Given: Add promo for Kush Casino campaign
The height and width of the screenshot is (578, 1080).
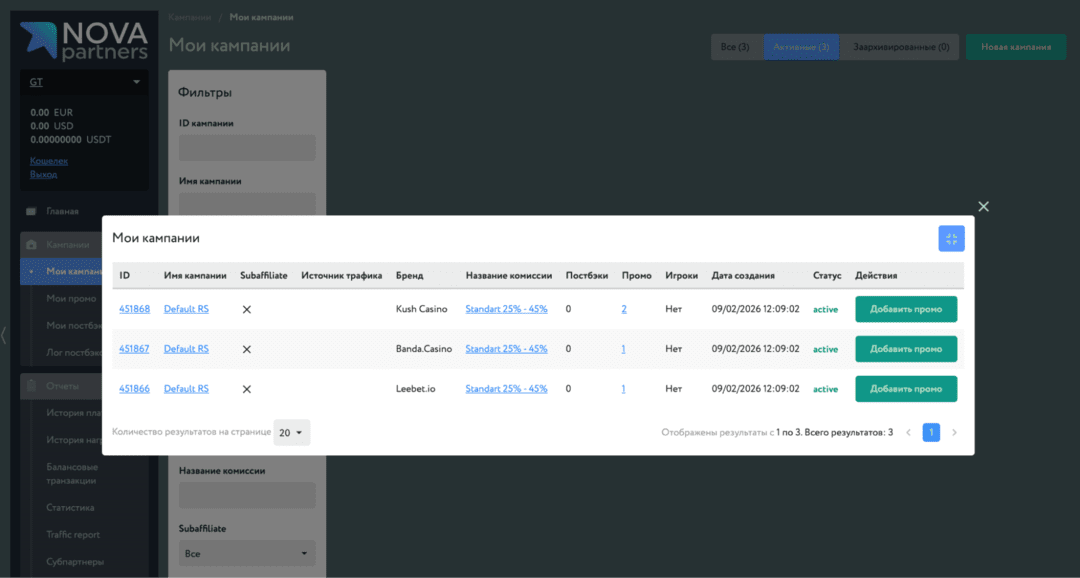Looking at the screenshot, I should pos(905,309).
